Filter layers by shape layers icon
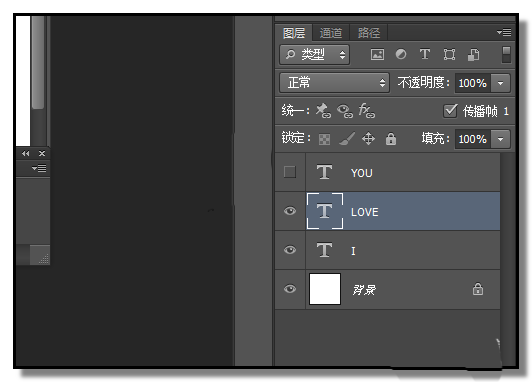 [x=449, y=54]
